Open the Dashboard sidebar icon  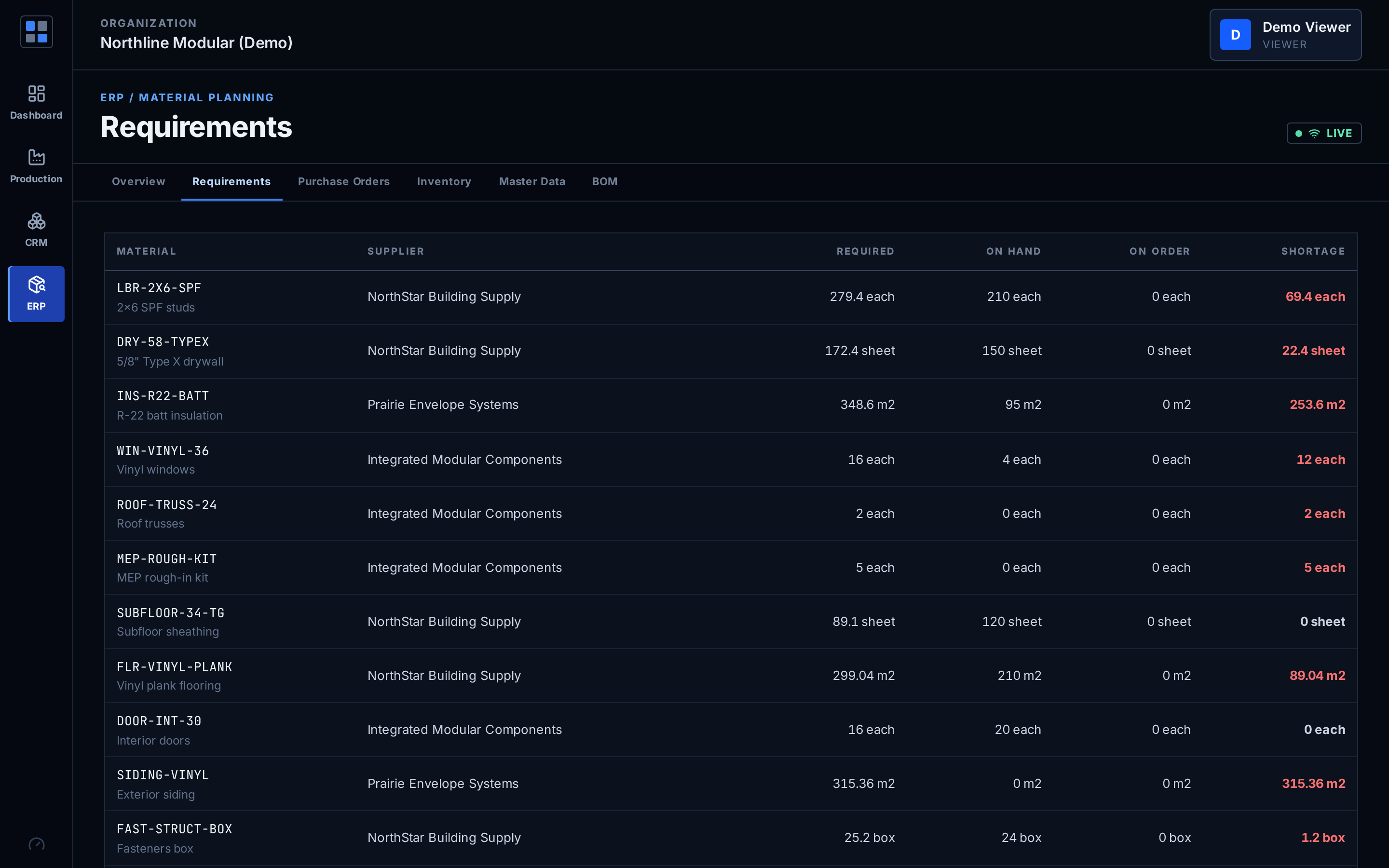pos(36,94)
